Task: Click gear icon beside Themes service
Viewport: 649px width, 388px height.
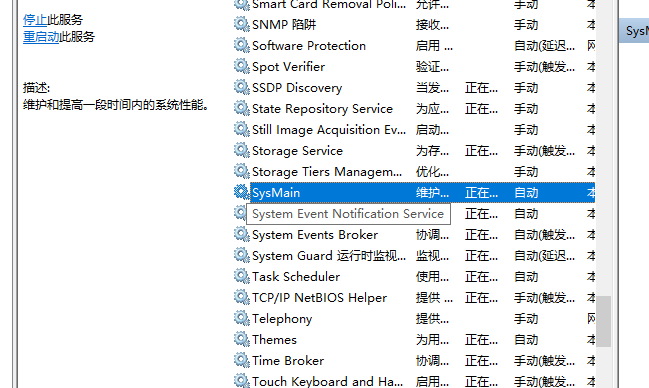Action: coord(241,340)
